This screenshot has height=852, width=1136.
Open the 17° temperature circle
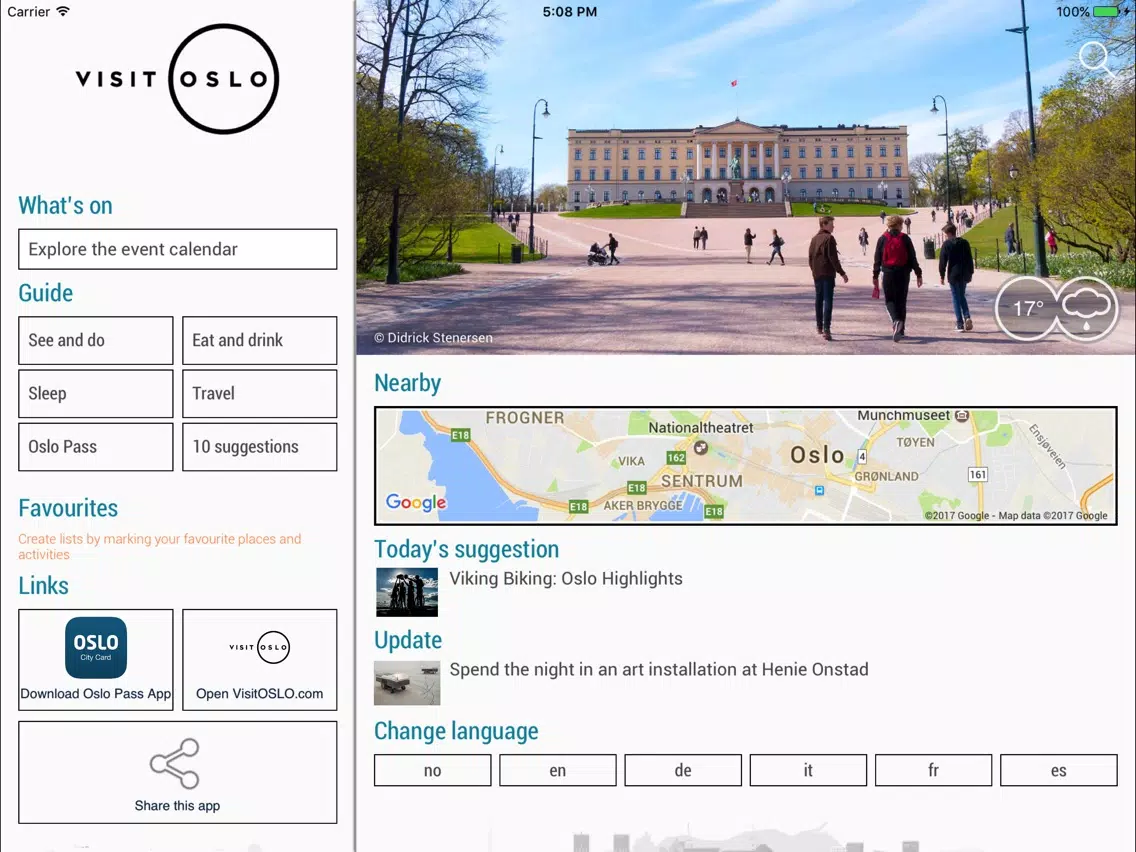click(1026, 309)
